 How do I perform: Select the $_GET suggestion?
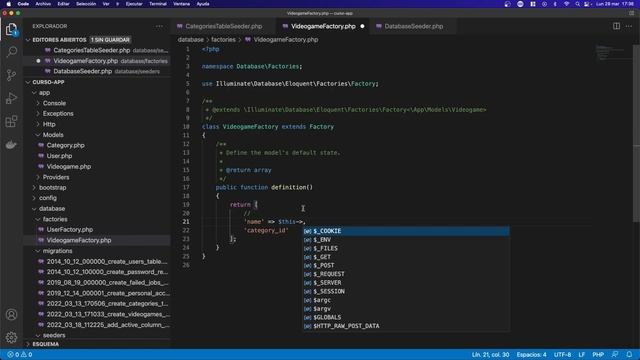[x=406, y=257]
